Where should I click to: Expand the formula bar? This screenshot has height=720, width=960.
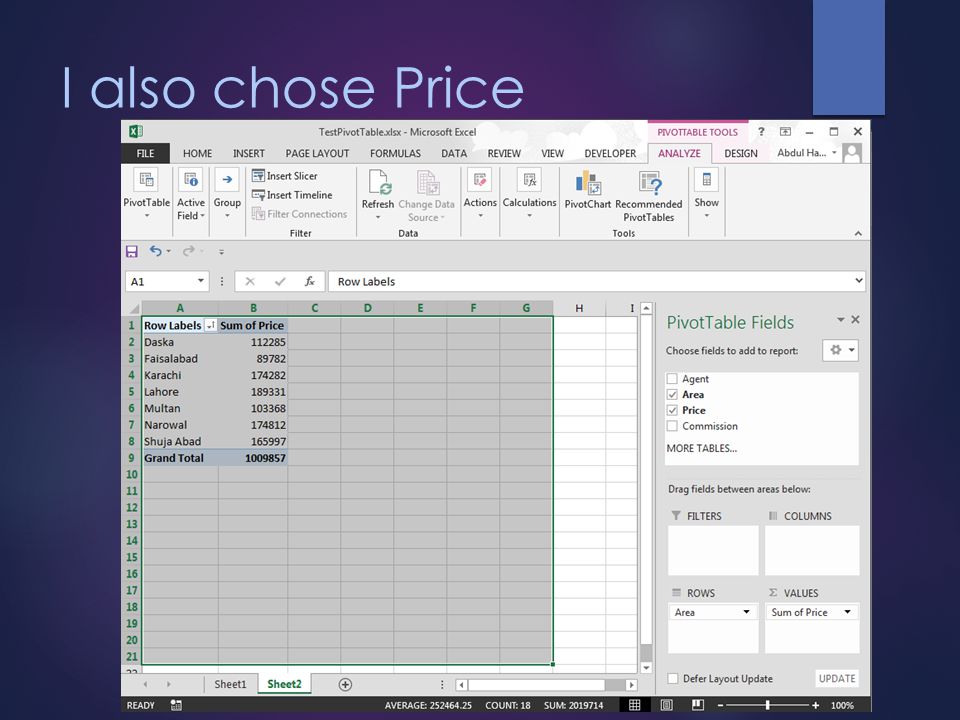click(x=858, y=281)
